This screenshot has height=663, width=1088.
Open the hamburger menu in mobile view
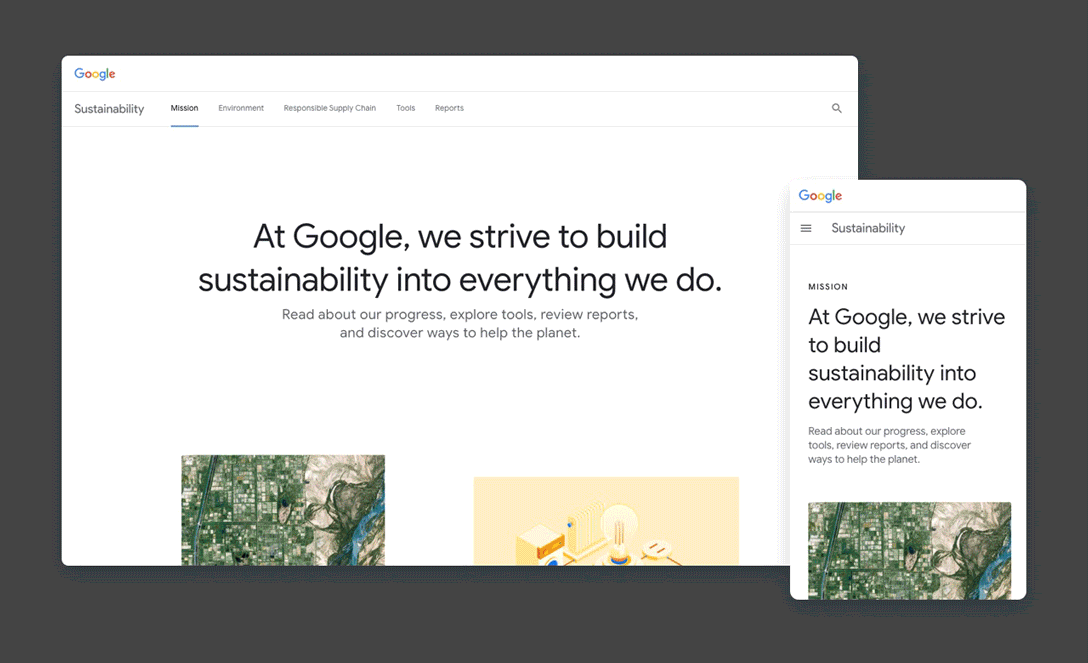806,228
